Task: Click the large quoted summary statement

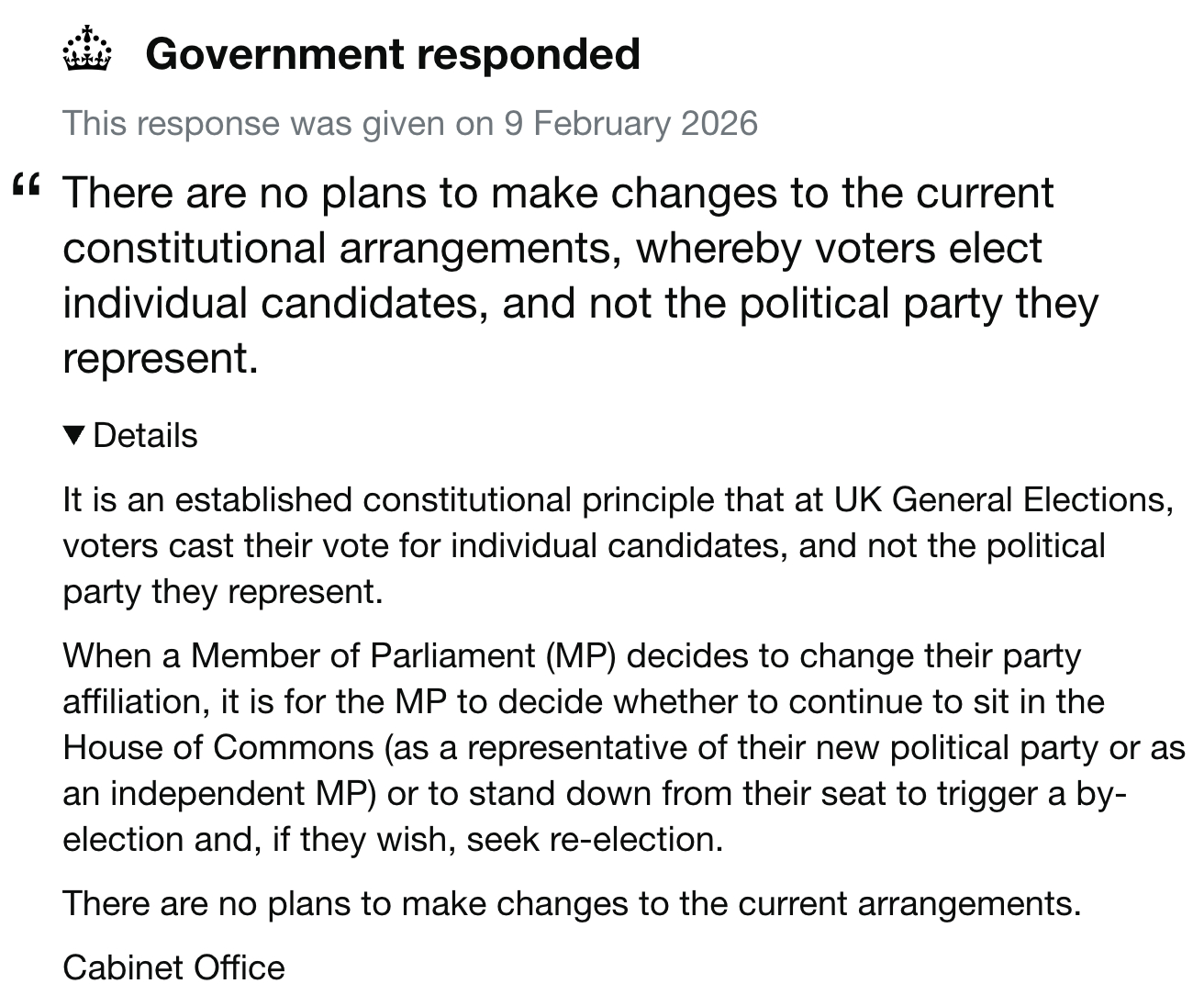Action: click(578, 275)
